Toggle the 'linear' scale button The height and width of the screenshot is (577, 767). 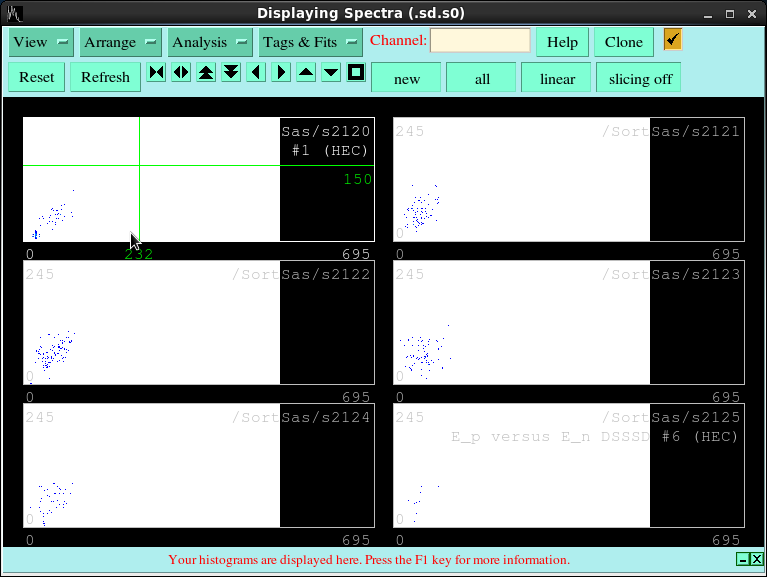[x=557, y=78]
